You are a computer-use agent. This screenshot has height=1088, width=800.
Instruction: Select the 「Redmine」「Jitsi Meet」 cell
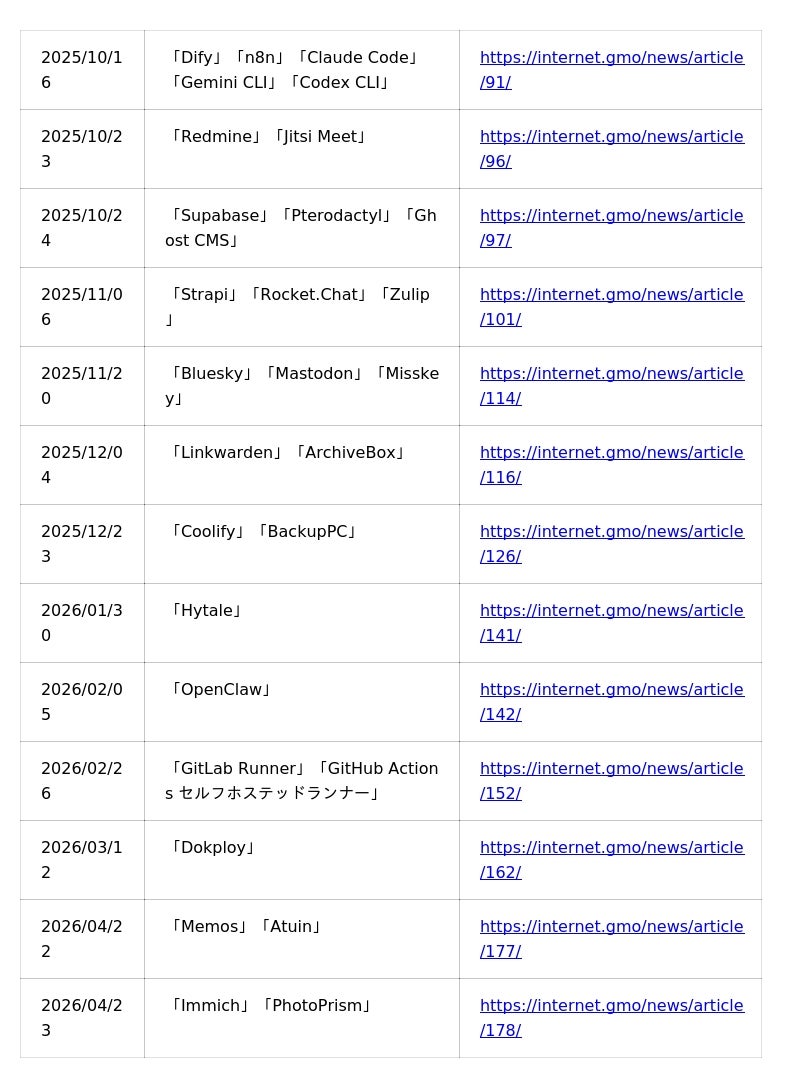pos(268,137)
